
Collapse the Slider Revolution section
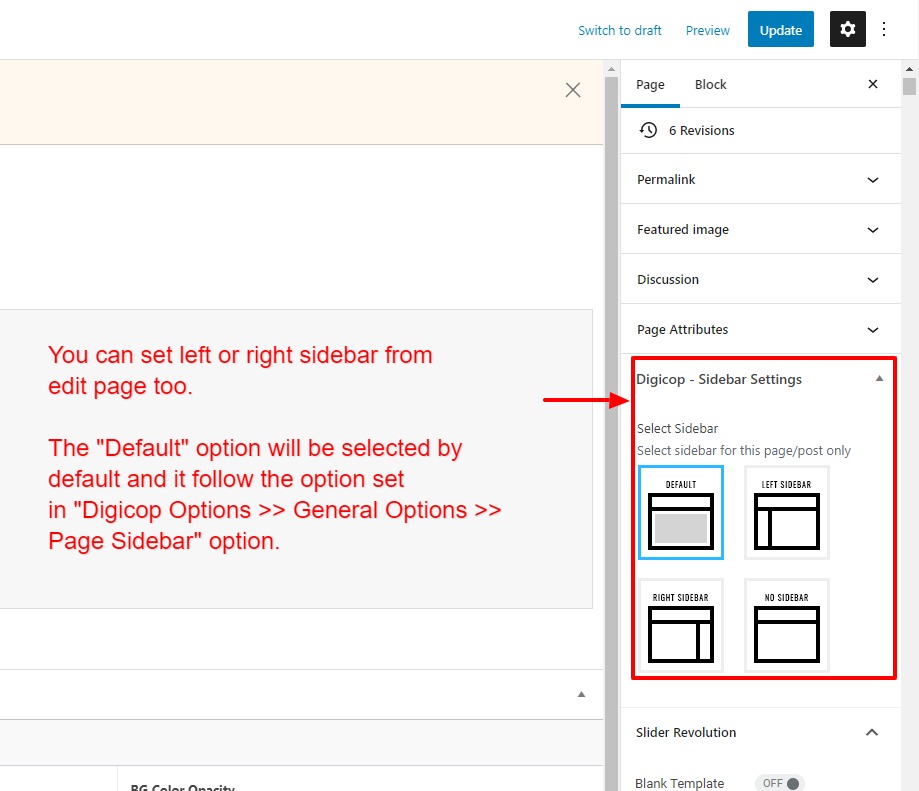pyautogui.click(x=872, y=733)
